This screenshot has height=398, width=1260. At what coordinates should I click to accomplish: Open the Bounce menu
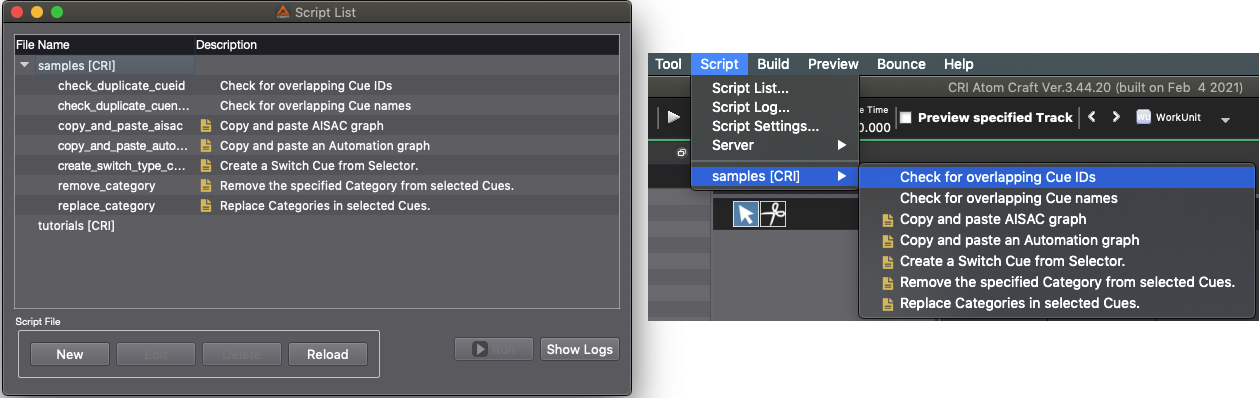tap(901, 64)
